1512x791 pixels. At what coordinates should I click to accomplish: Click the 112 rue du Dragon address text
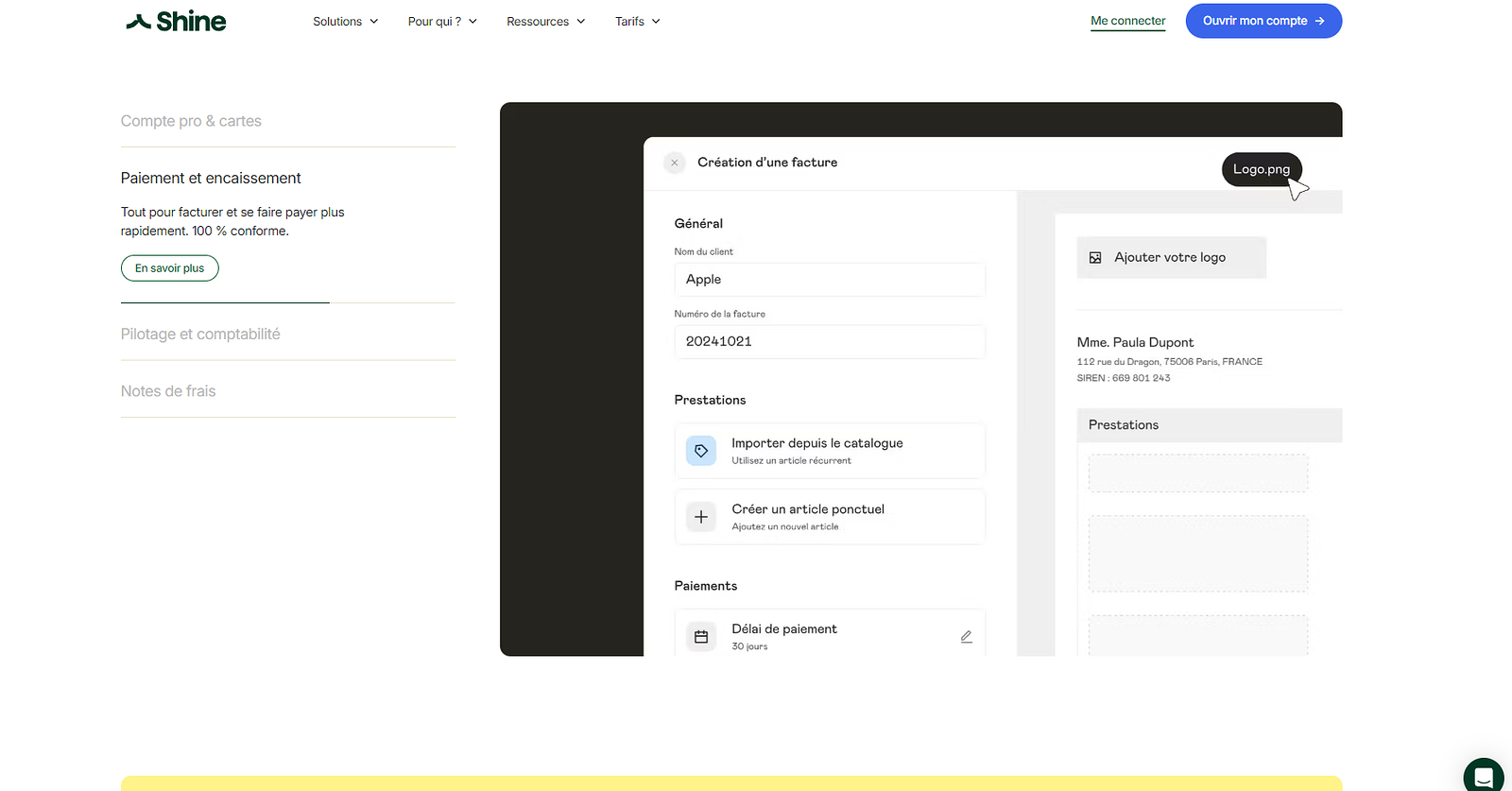[1170, 362]
